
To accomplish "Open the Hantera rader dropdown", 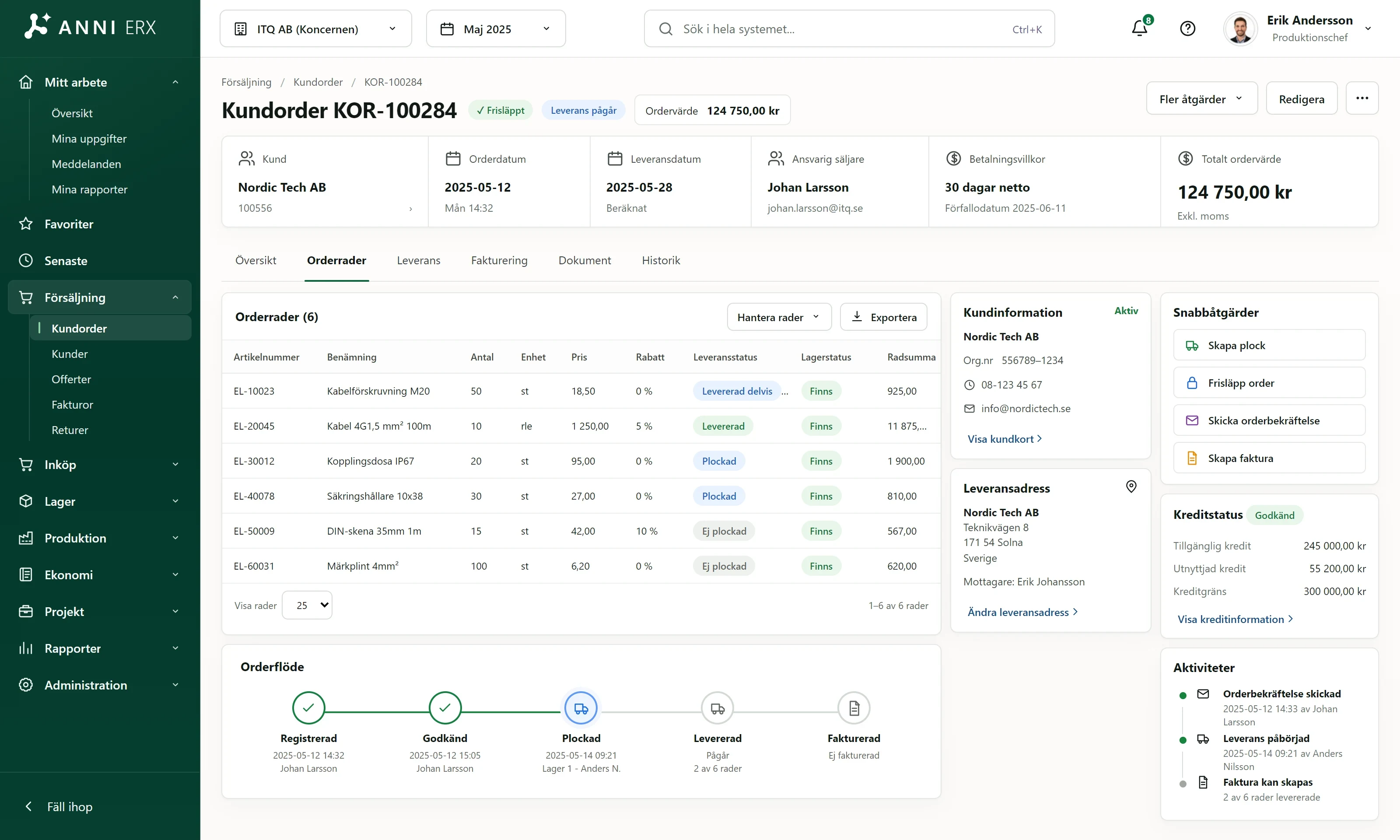I will click(779, 317).
